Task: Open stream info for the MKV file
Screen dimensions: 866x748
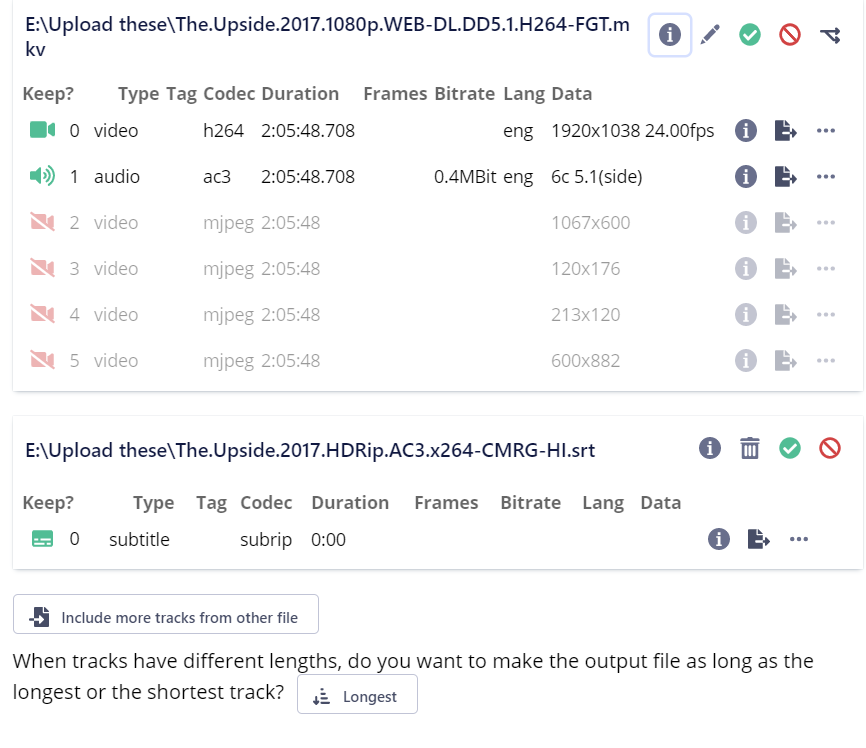Action: (x=671, y=34)
